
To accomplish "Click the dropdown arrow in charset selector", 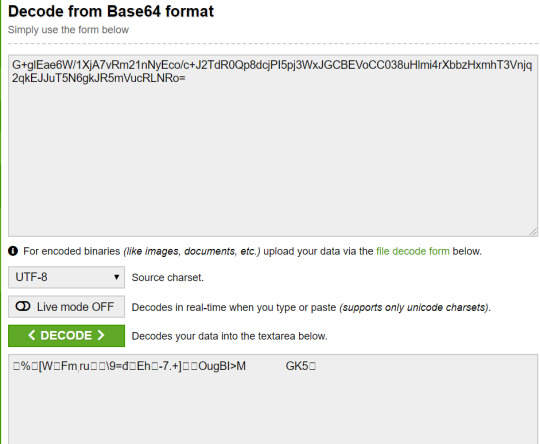I will tap(116, 277).
